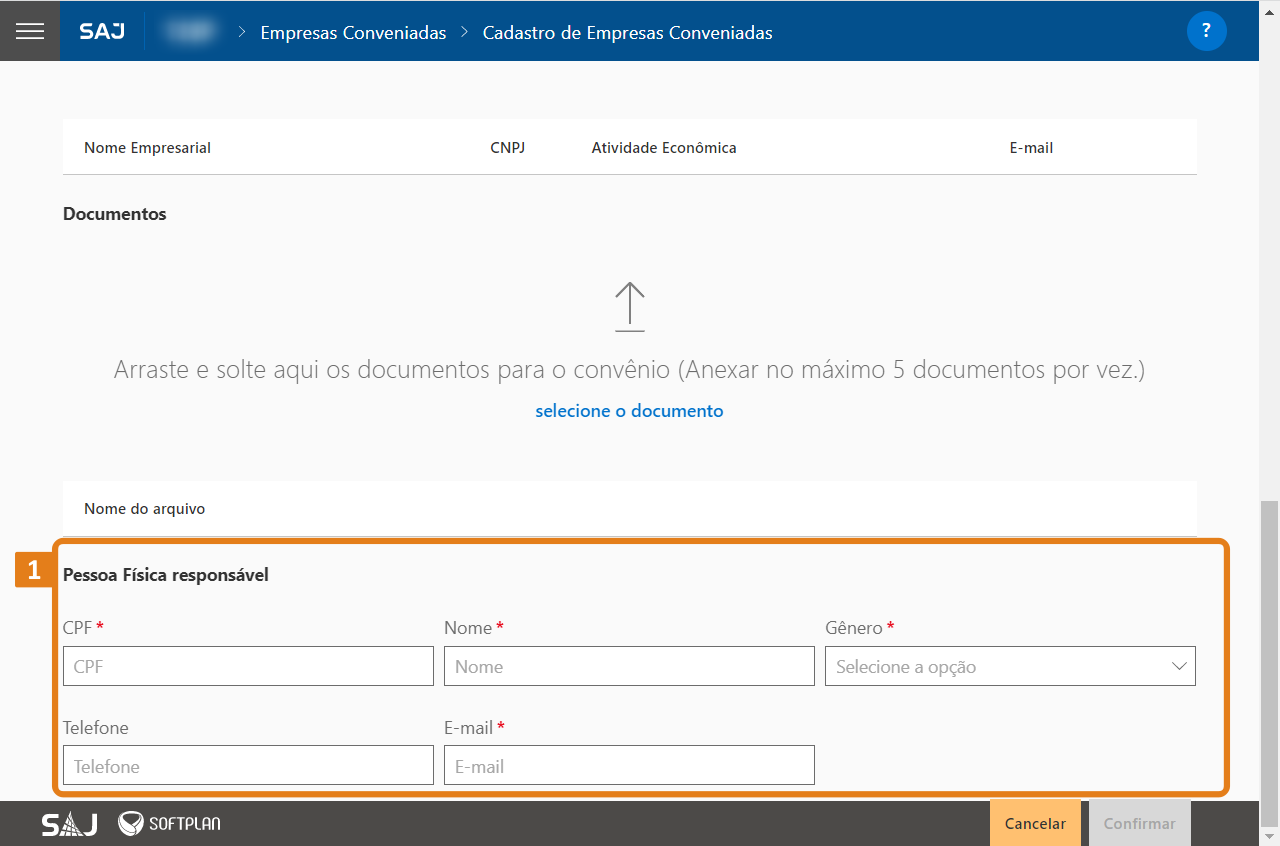Click 'Pessoa Física responsável' heading
The image size is (1280, 846).
point(166,575)
